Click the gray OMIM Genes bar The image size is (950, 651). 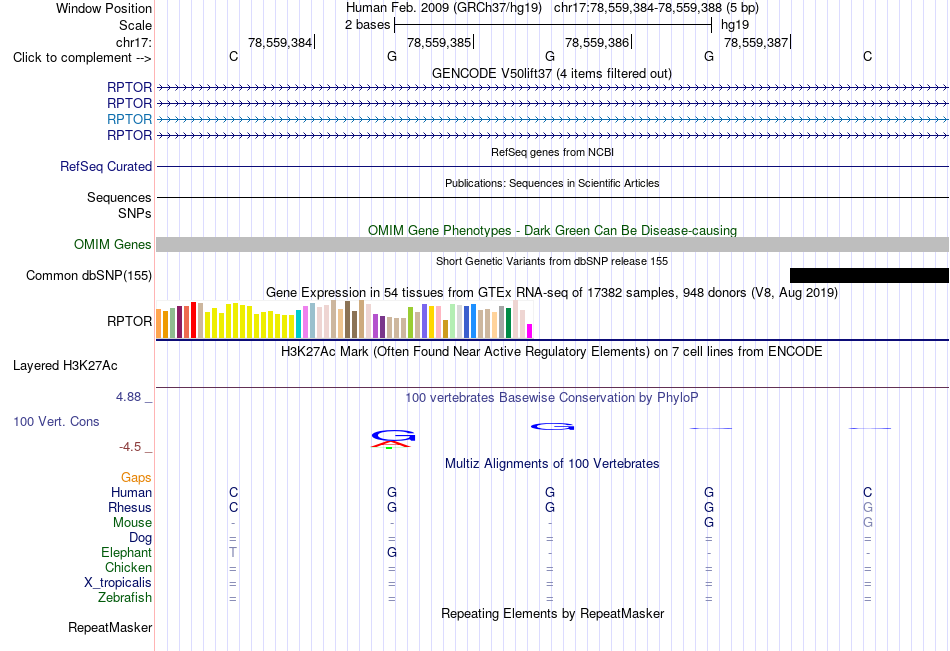552,244
